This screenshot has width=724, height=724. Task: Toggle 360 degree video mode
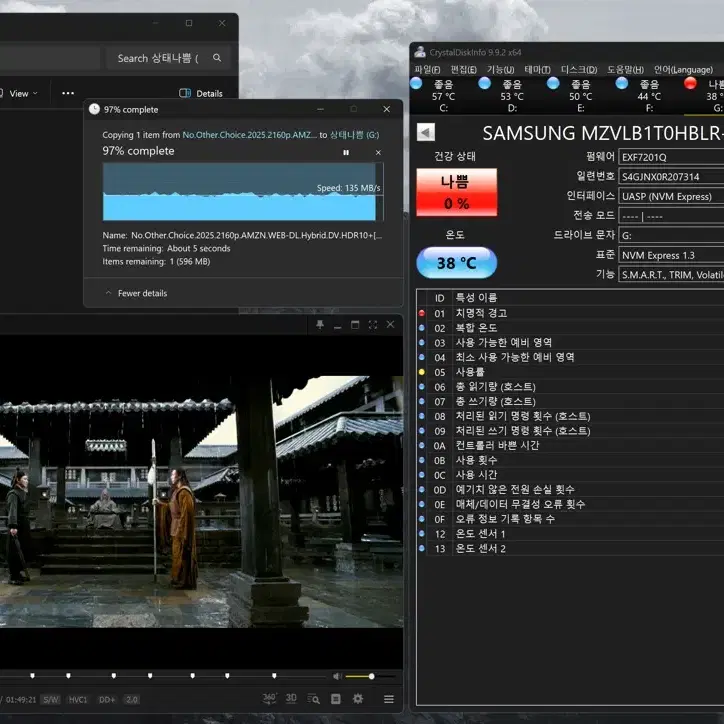[270, 699]
